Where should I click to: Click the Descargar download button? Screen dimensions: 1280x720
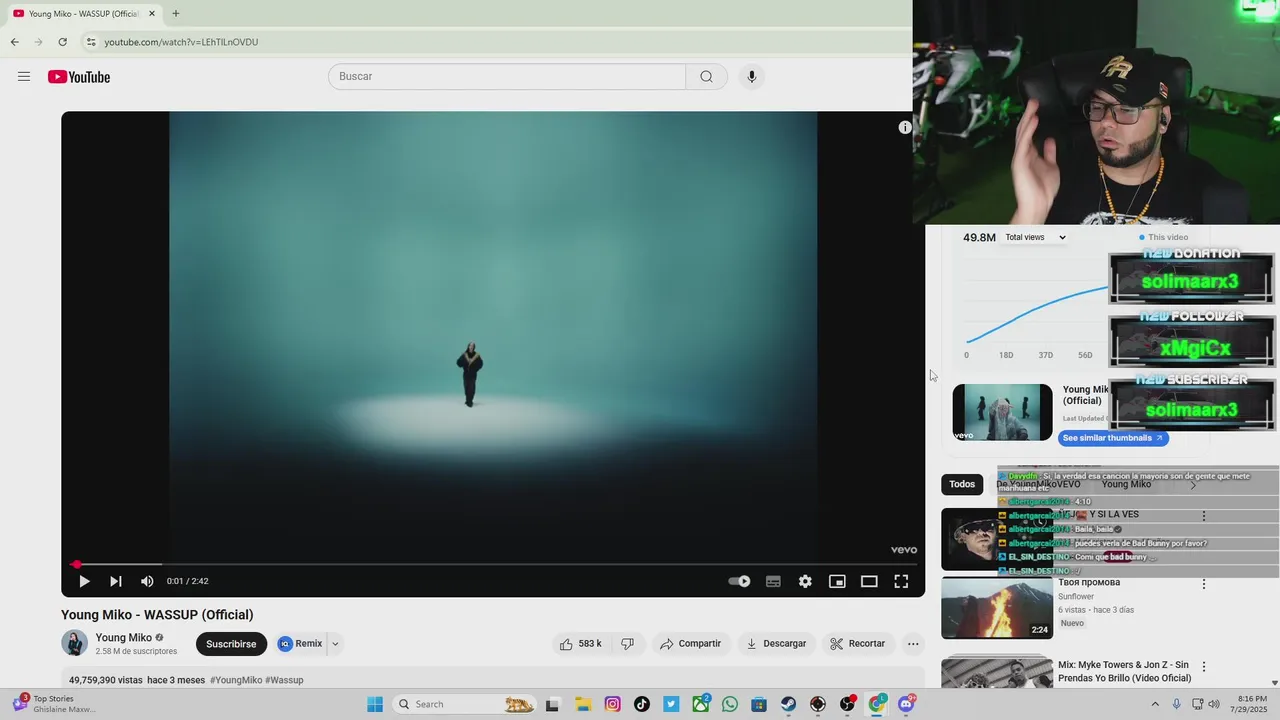(x=776, y=644)
